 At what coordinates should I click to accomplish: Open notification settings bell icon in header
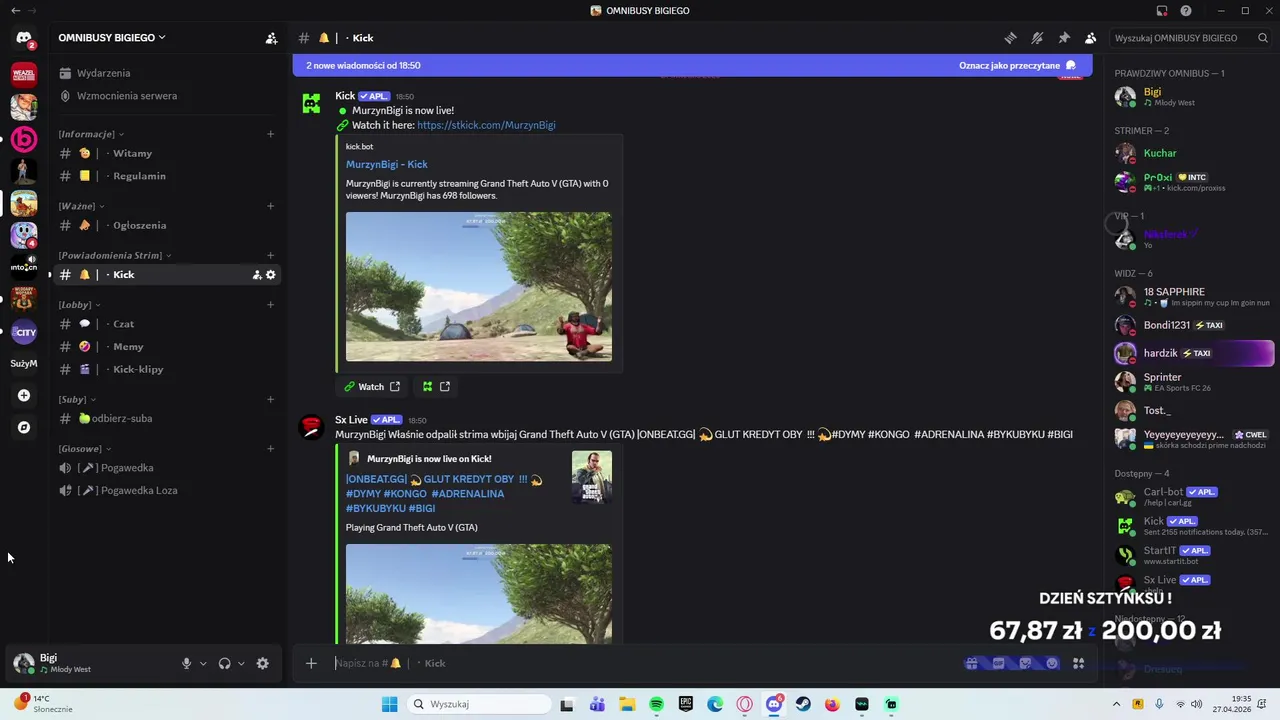tap(1037, 38)
